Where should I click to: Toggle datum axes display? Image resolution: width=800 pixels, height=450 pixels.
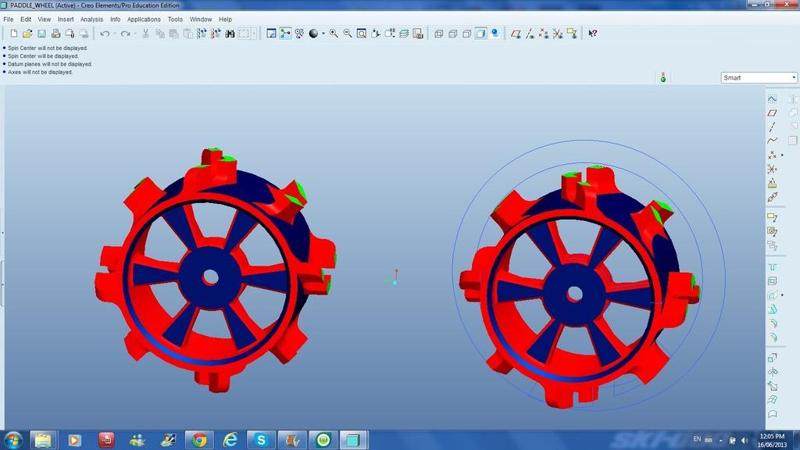coord(530,34)
